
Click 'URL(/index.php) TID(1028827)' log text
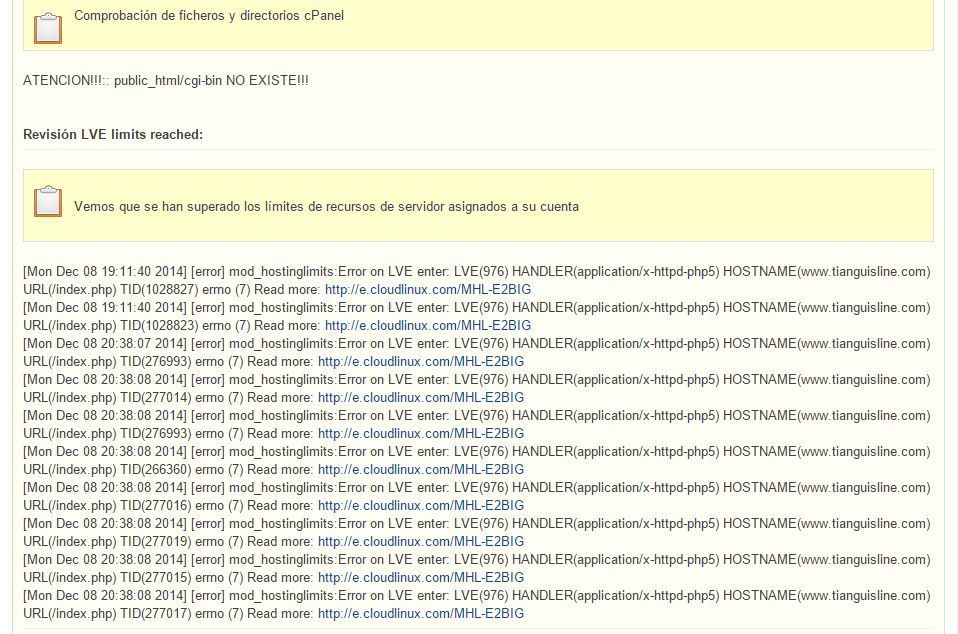(x=110, y=290)
